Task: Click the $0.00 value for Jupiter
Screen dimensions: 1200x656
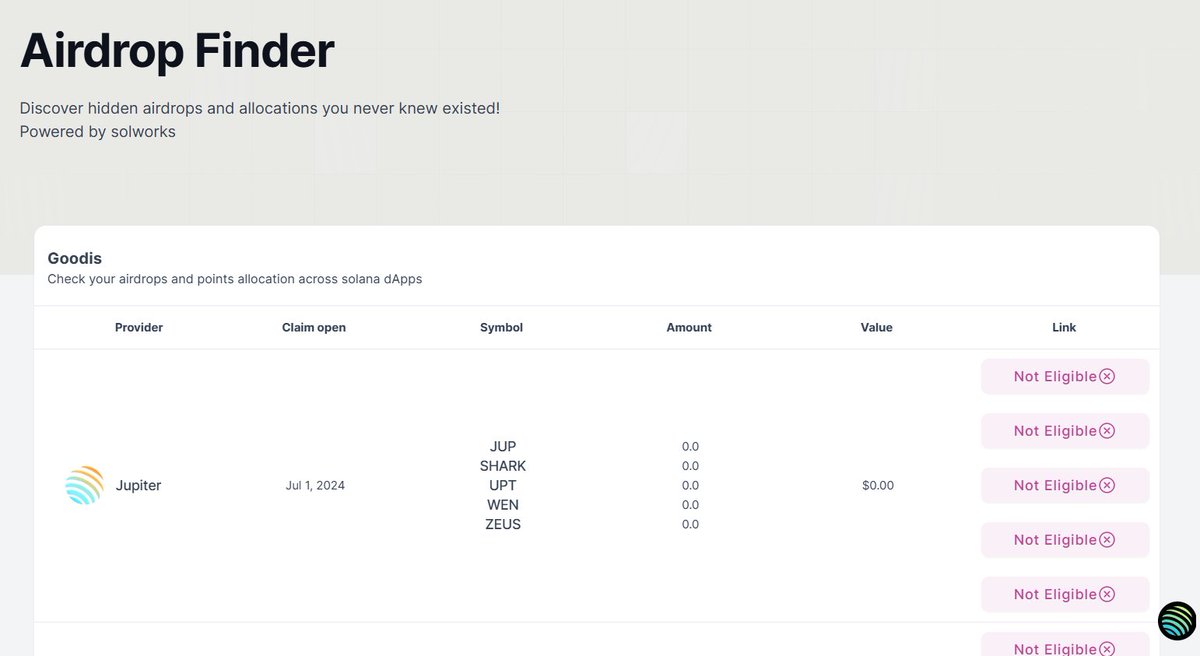Action: pyautogui.click(x=878, y=485)
